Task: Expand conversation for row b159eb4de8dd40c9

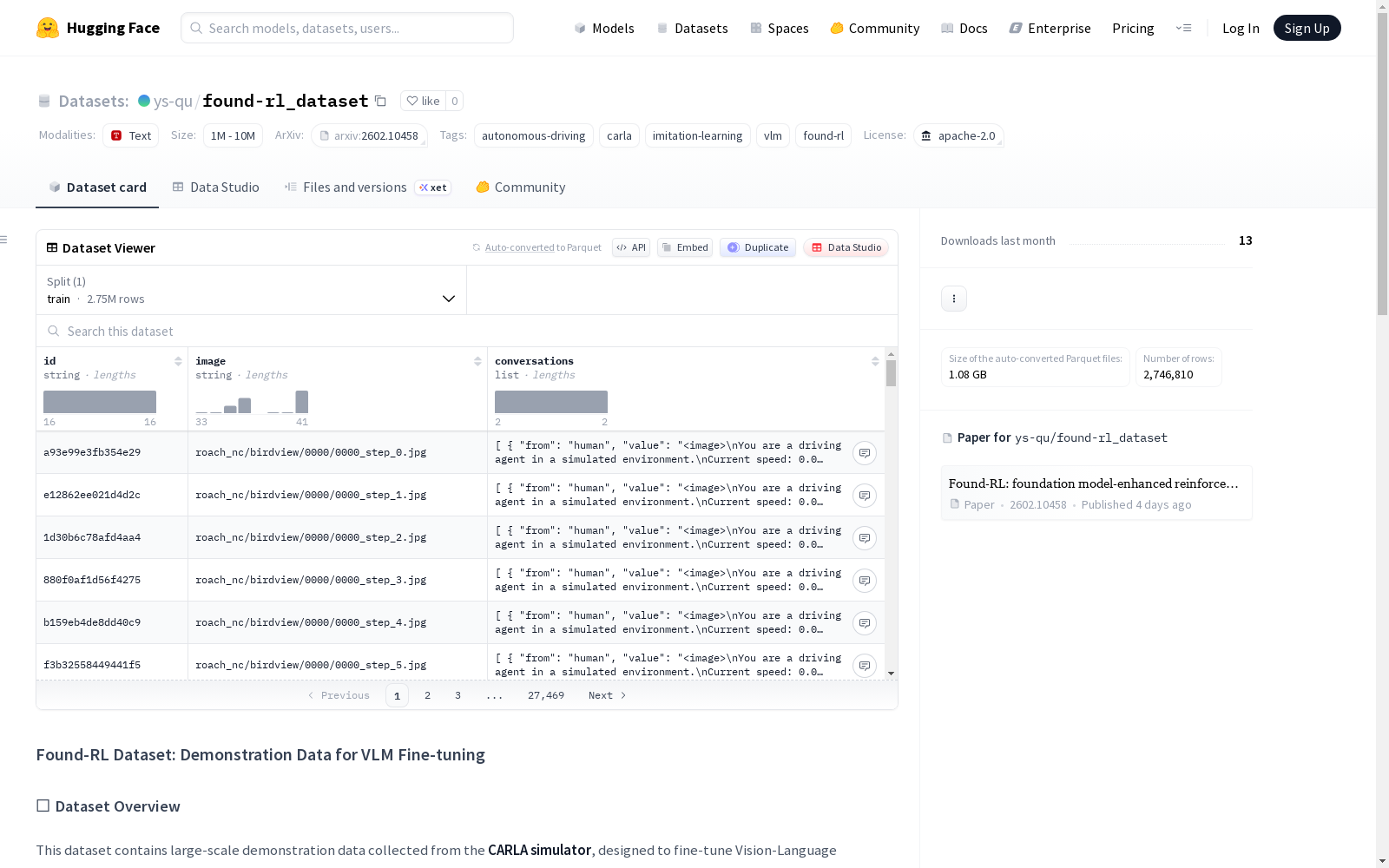Action: pyautogui.click(x=865, y=623)
